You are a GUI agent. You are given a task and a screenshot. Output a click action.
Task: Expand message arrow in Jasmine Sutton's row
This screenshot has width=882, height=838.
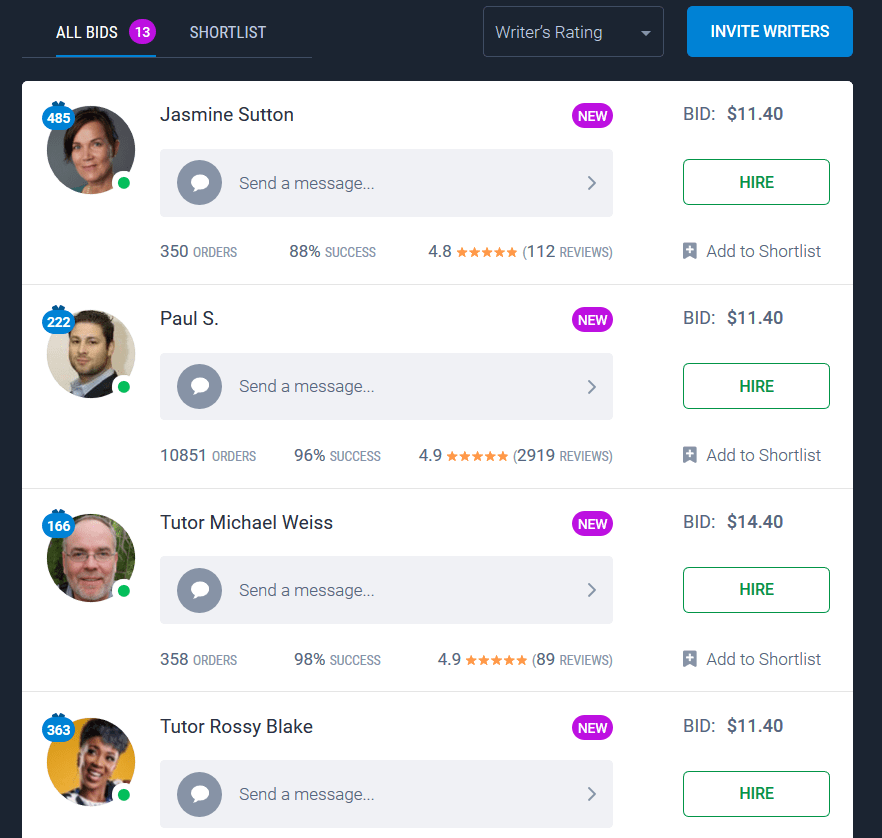(591, 183)
